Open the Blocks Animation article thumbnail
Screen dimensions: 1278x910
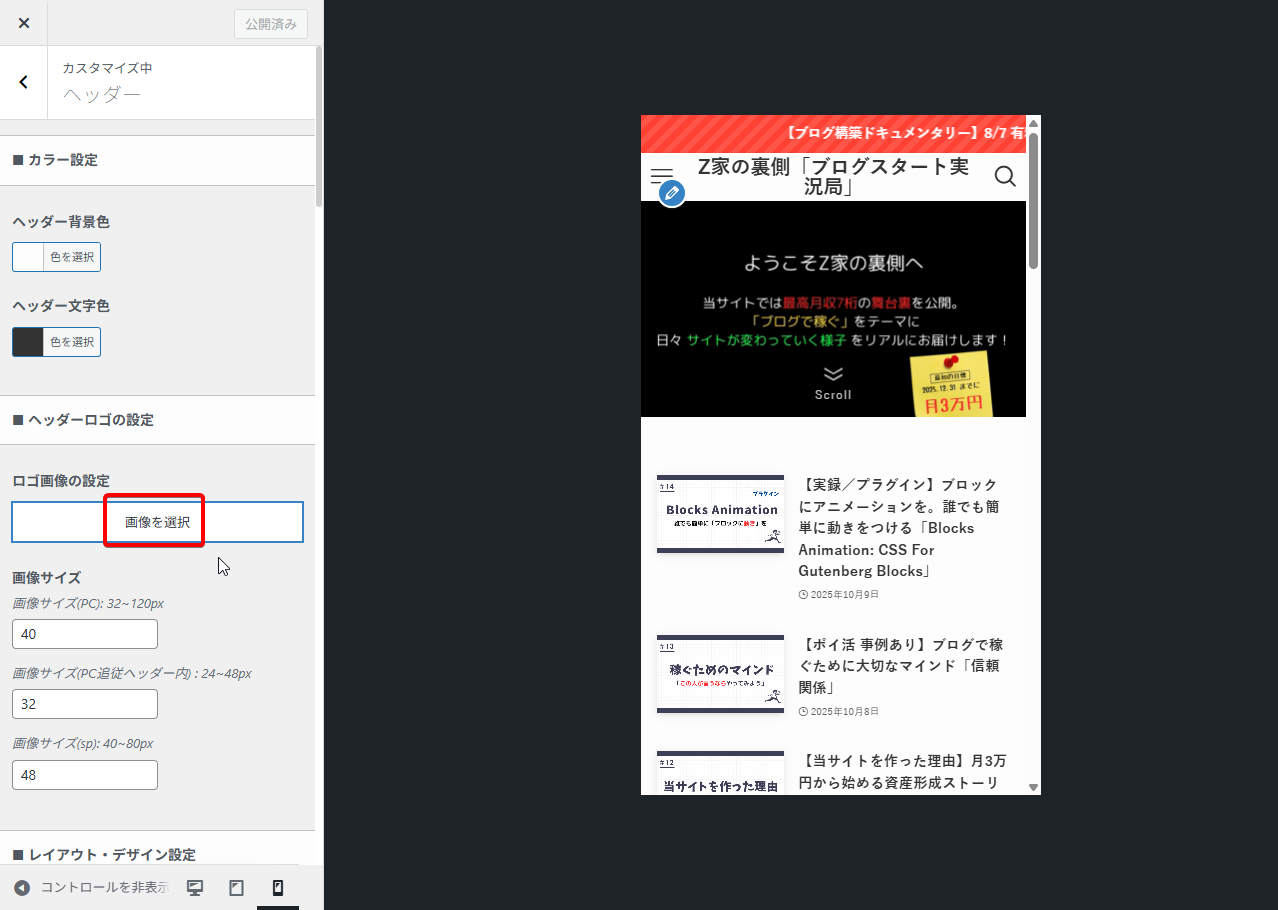[720, 514]
